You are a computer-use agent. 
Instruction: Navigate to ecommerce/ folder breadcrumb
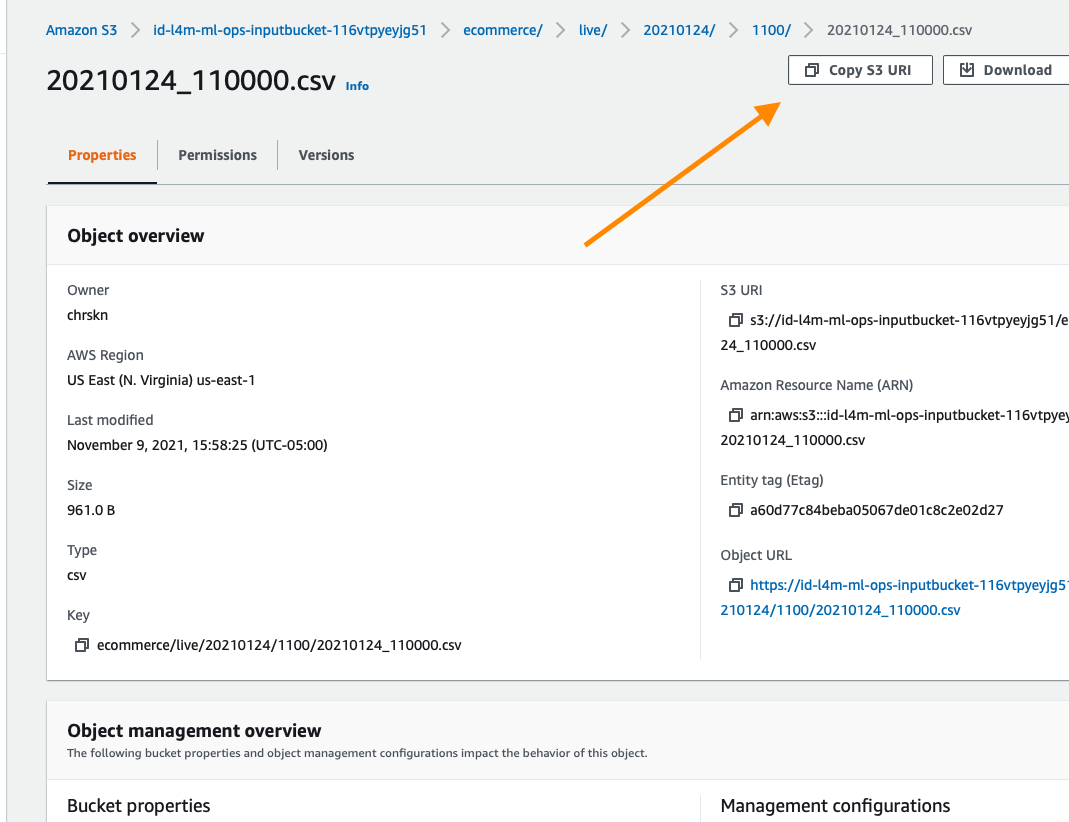(x=502, y=30)
